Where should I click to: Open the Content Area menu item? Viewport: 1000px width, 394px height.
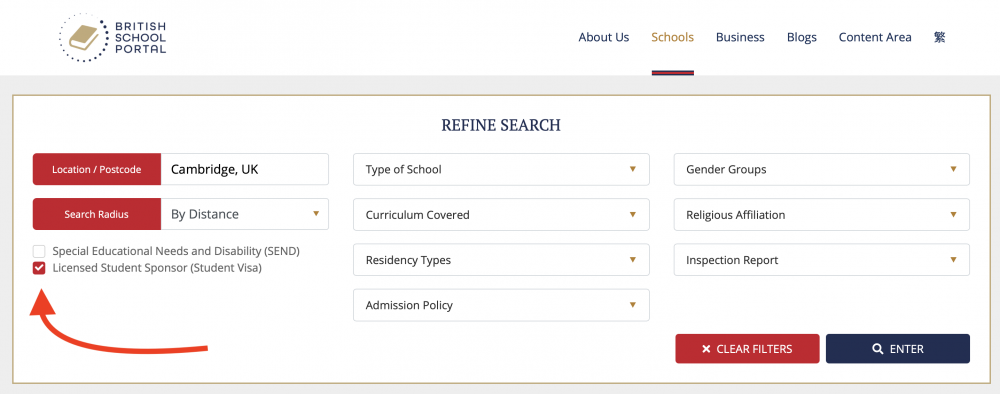(875, 37)
